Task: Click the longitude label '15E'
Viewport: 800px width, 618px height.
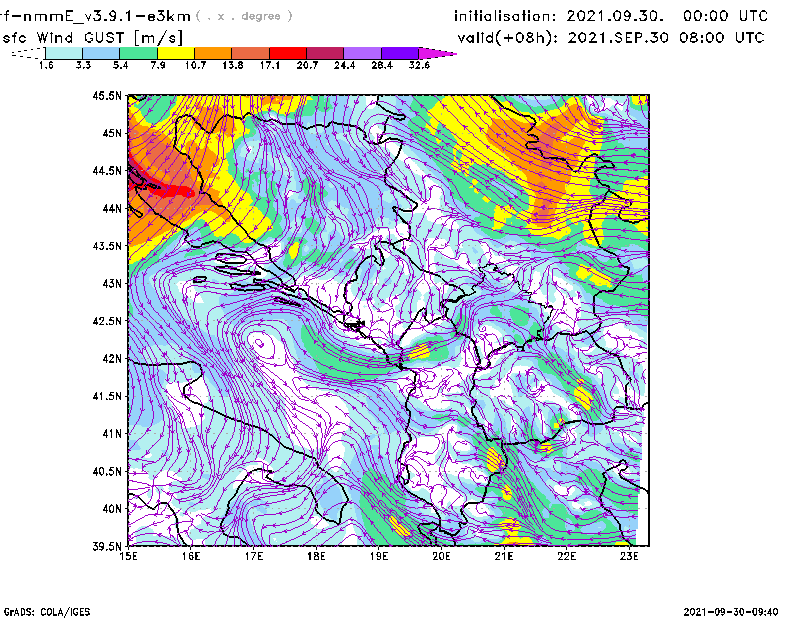Action: [128, 556]
